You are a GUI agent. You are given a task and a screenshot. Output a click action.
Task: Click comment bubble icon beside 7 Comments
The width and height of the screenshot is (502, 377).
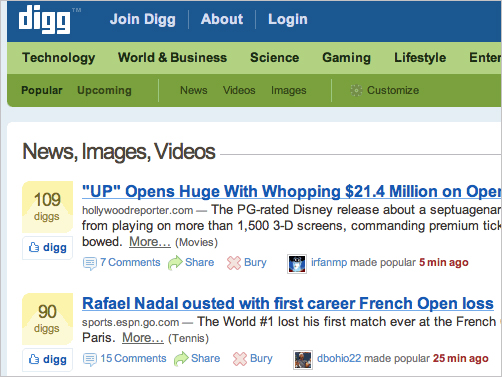(90, 263)
